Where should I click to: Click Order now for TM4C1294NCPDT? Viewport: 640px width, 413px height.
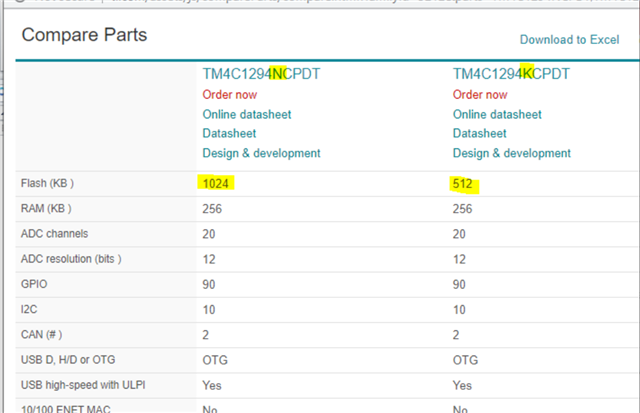point(230,95)
